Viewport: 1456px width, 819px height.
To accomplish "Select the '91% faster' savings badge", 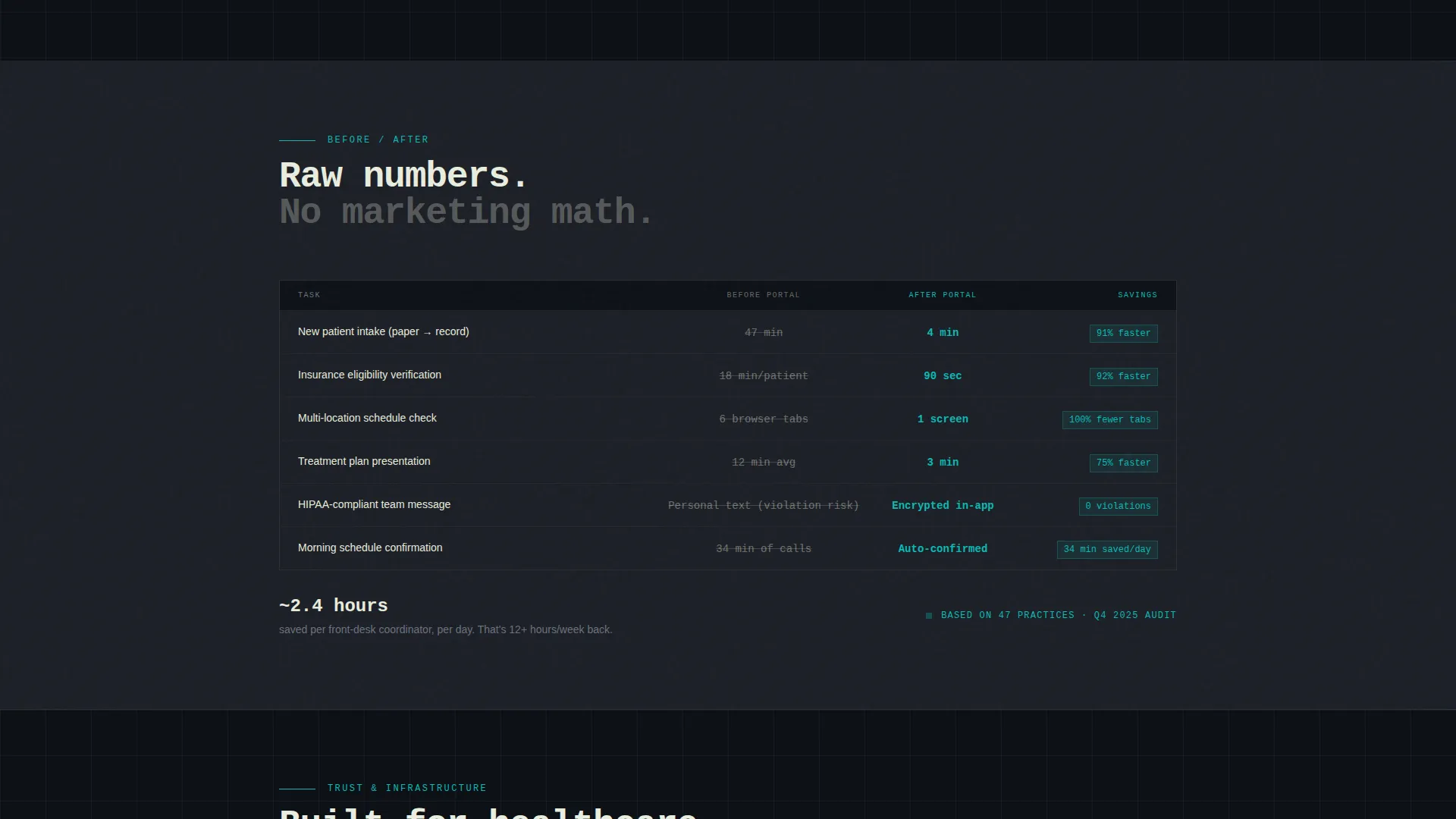I will [x=1123, y=334].
